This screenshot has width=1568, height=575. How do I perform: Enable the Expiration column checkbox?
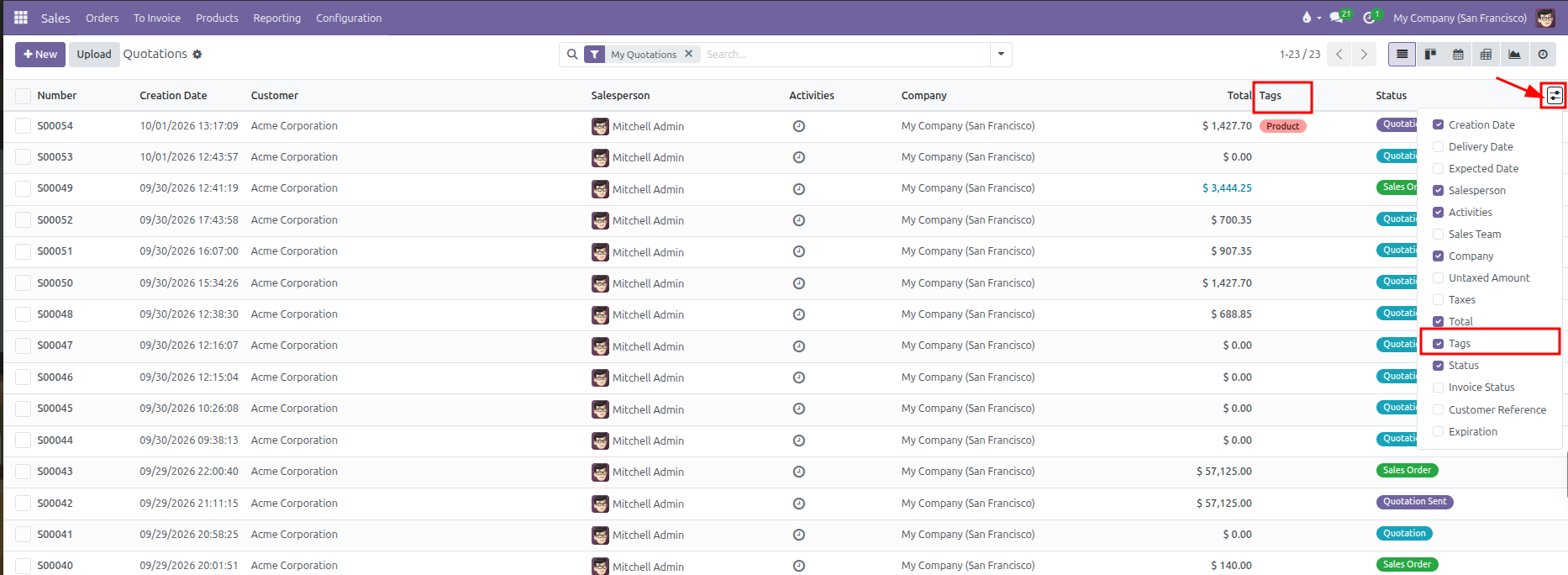click(x=1439, y=431)
